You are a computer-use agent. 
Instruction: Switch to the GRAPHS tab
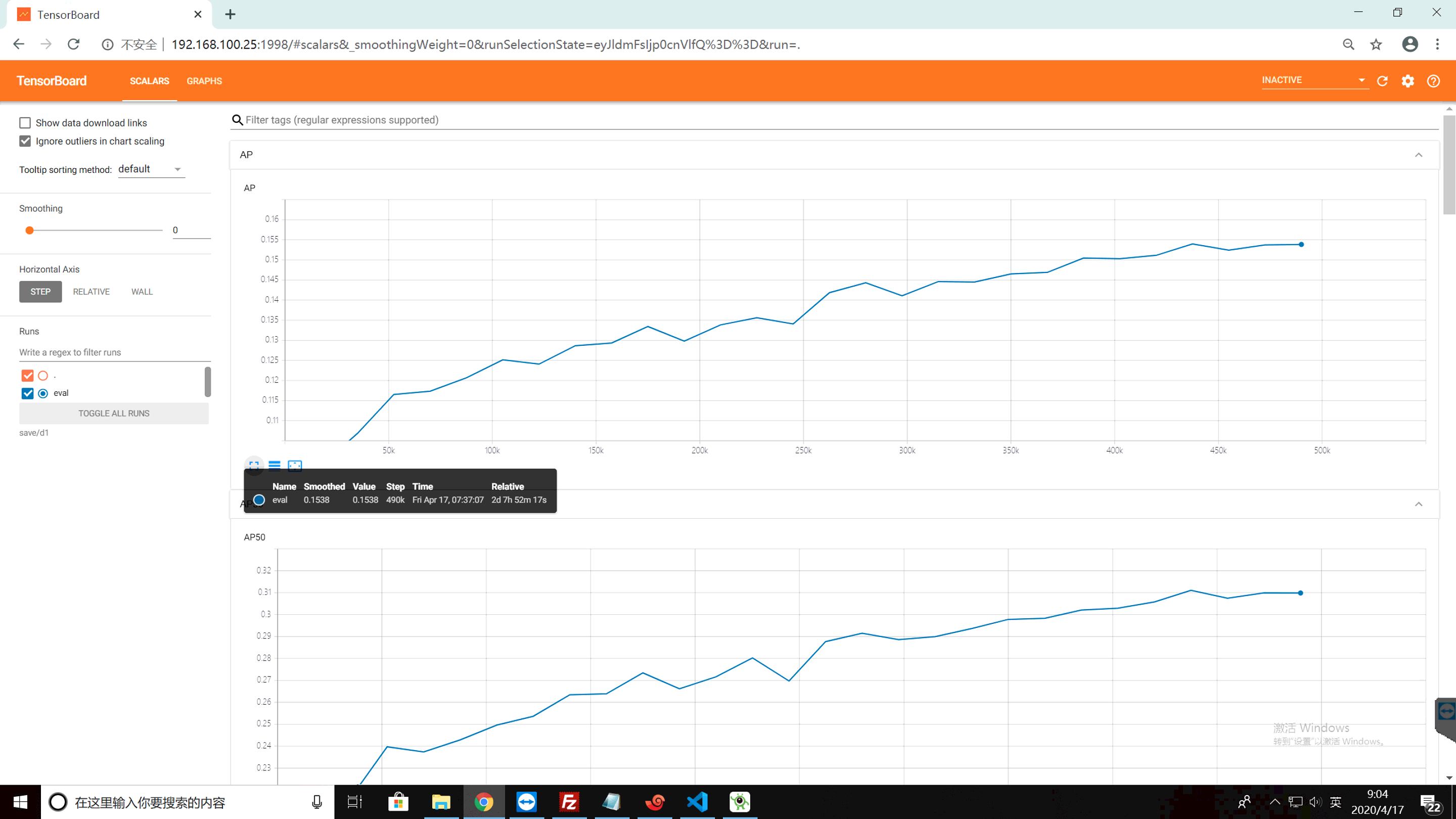(x=204, y=81)
